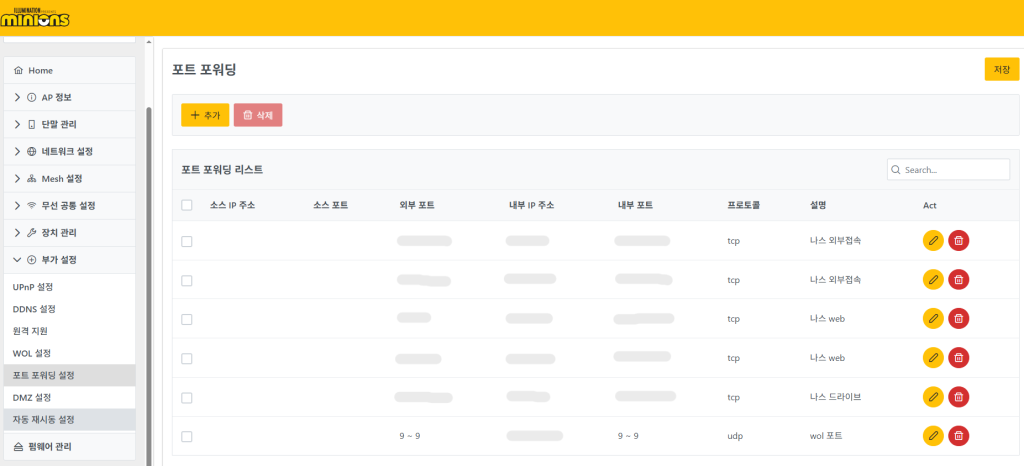Click the red trash icon for wol 포트 row
Image resolution: width=1024 pixels, height=466 pixels.
tap(958, 436)
